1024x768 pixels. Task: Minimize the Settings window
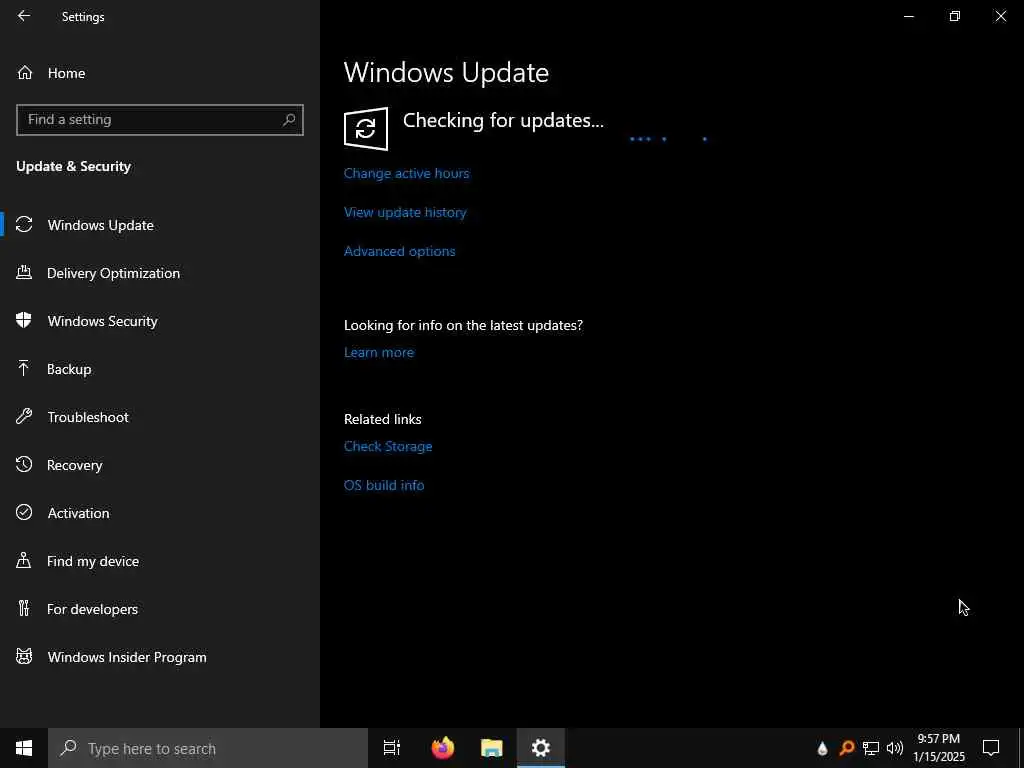pos(908,16)
